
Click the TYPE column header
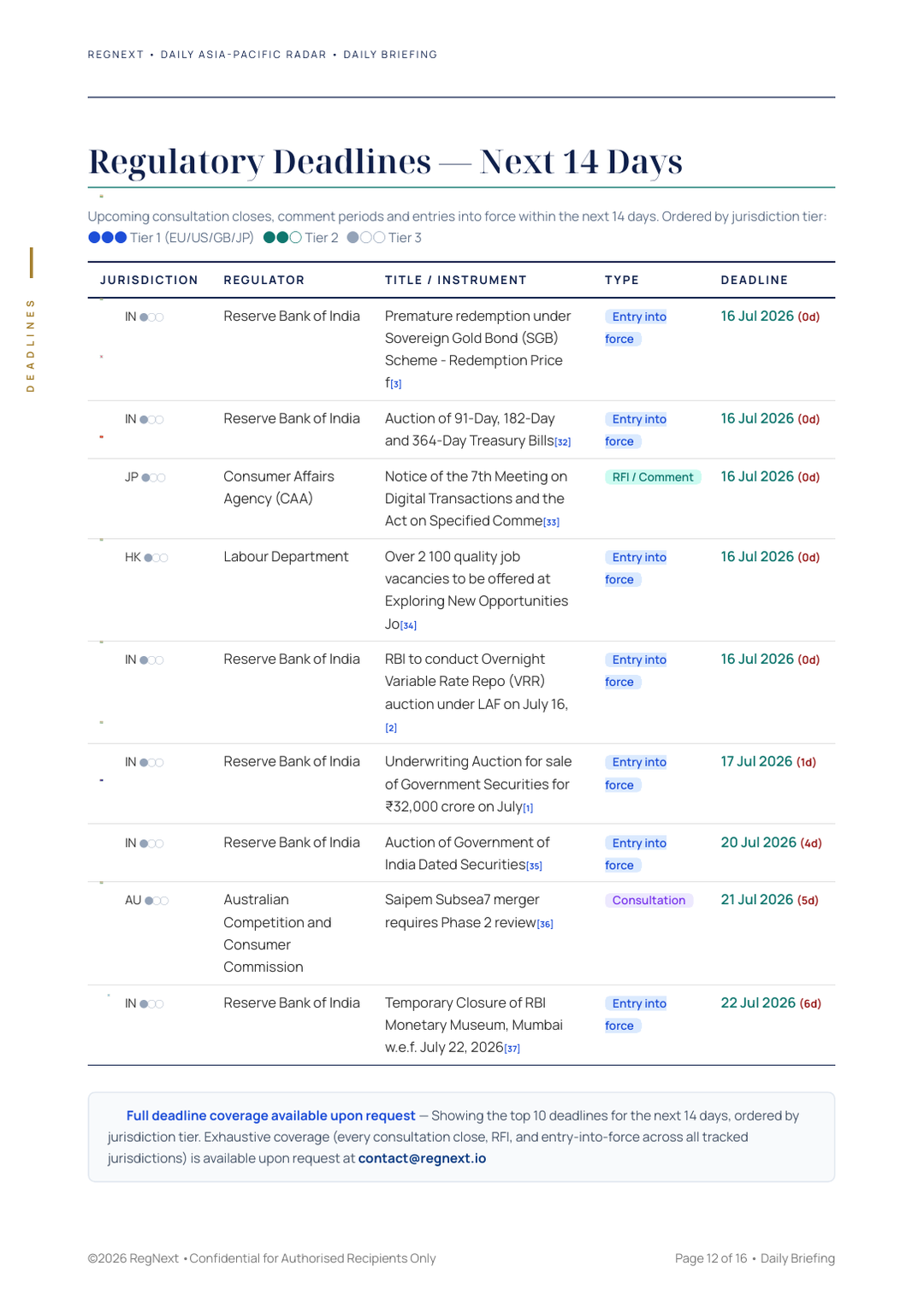coord(622,281)
